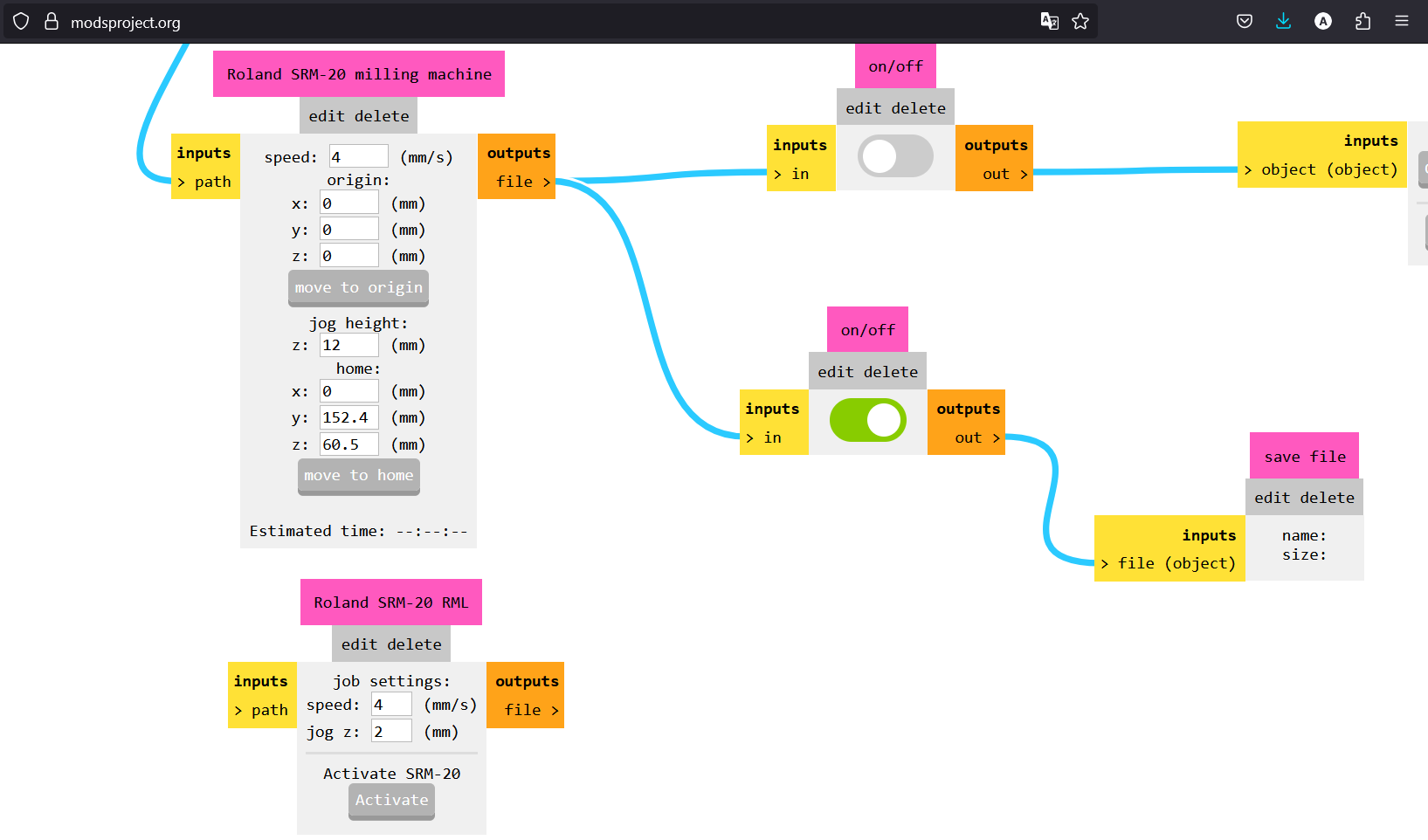Click the save file 'file (object)' input port

(x=1169, y=563)
